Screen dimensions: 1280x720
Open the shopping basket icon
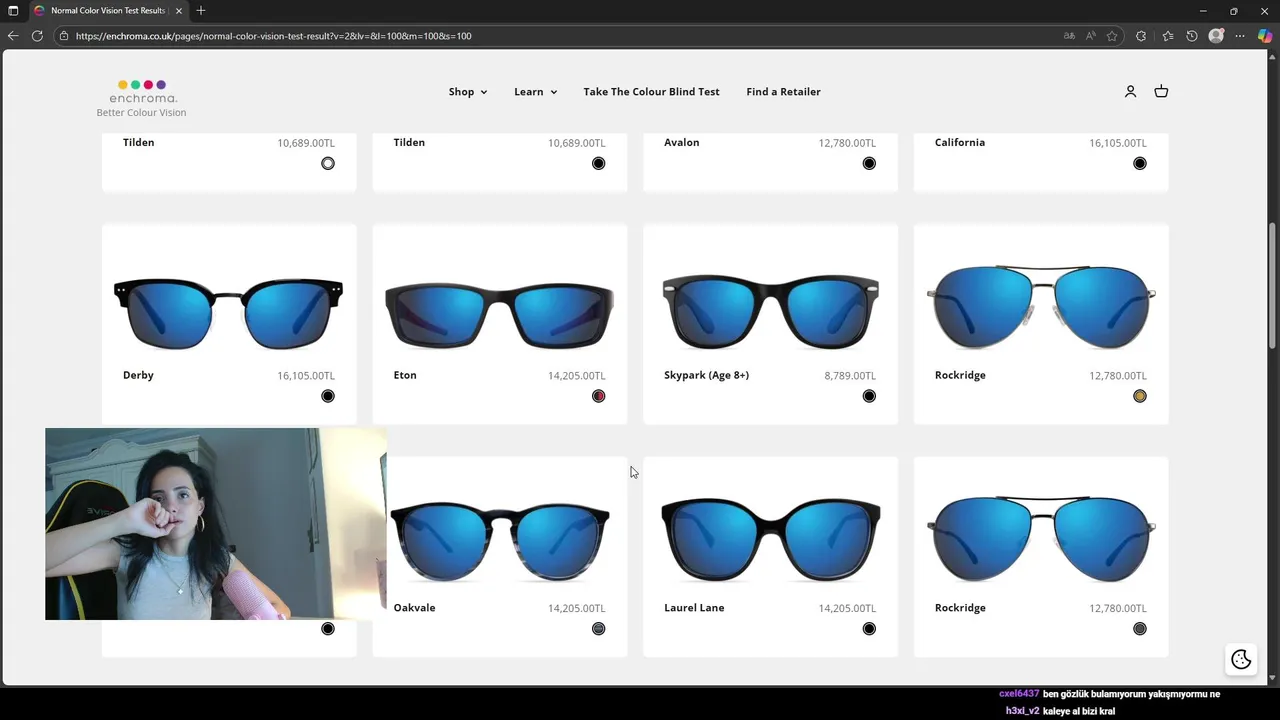pos(1161,91)
